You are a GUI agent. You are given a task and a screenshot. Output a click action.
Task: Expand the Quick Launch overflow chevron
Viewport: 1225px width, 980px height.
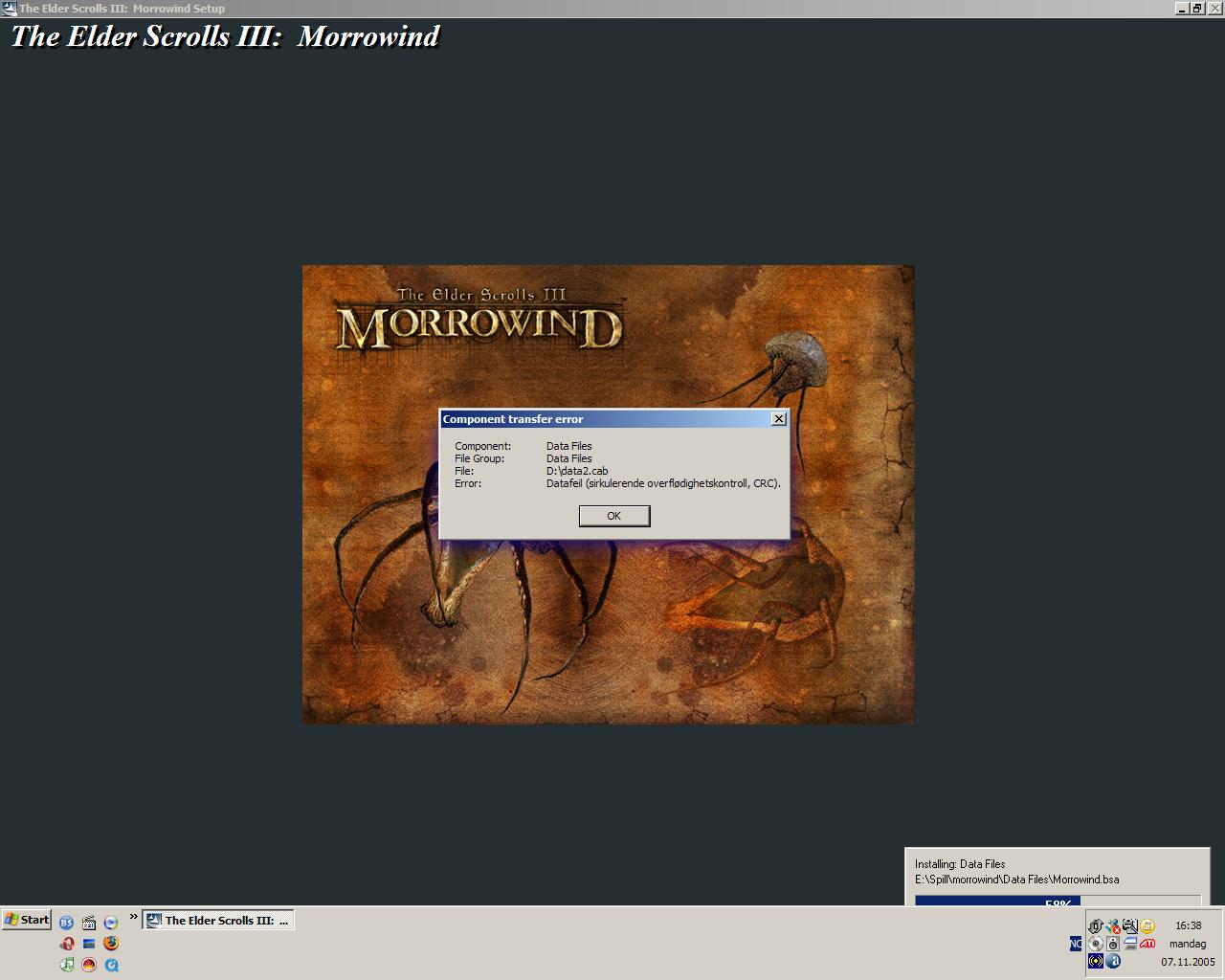[x=134, y=917]
